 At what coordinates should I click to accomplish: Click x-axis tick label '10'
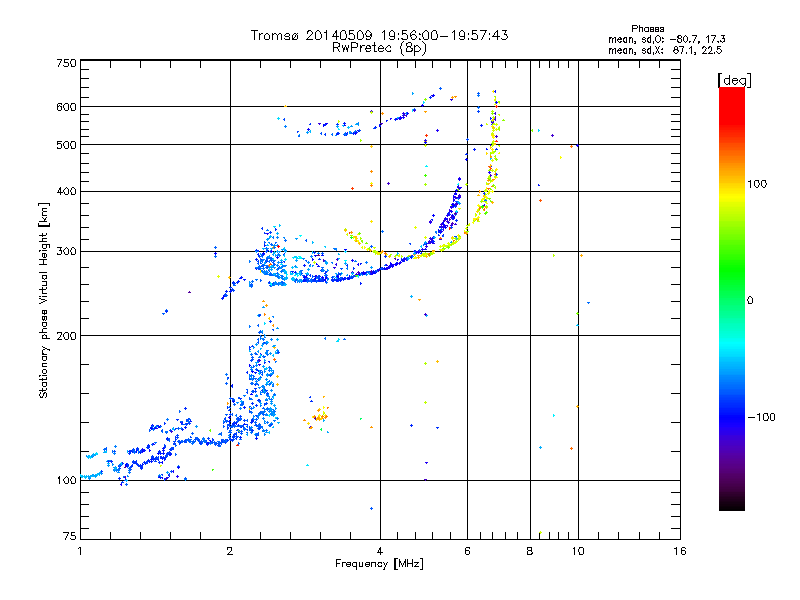tap(578, 551)
